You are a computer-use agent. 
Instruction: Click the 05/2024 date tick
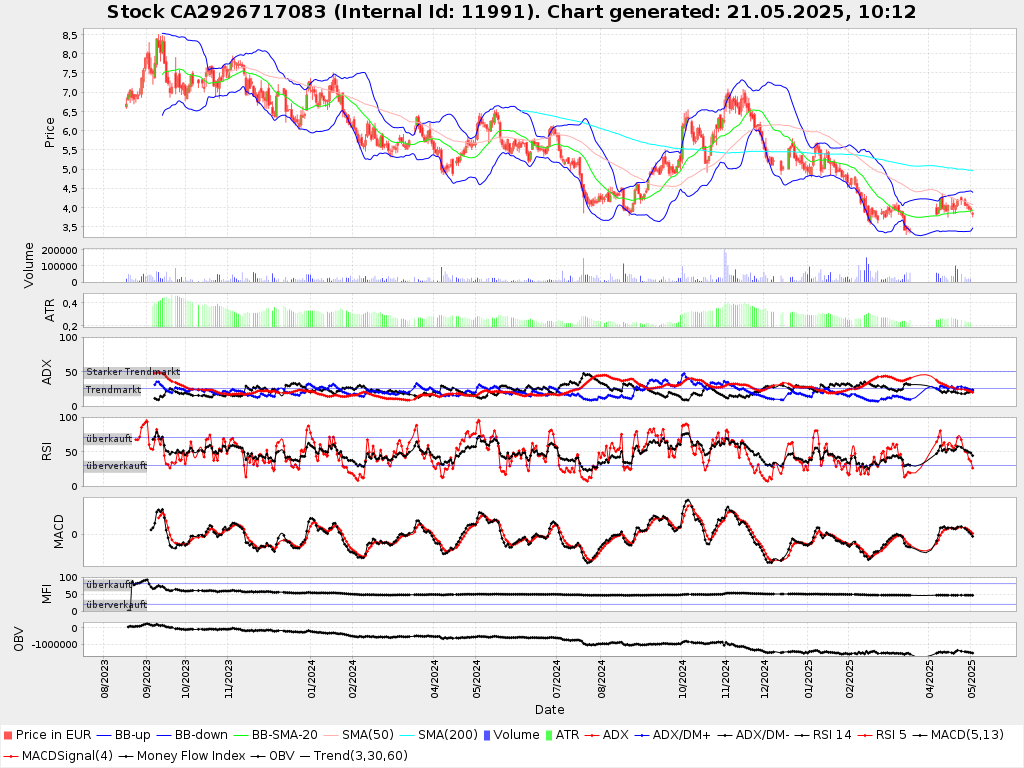click(x=475, y=679)
